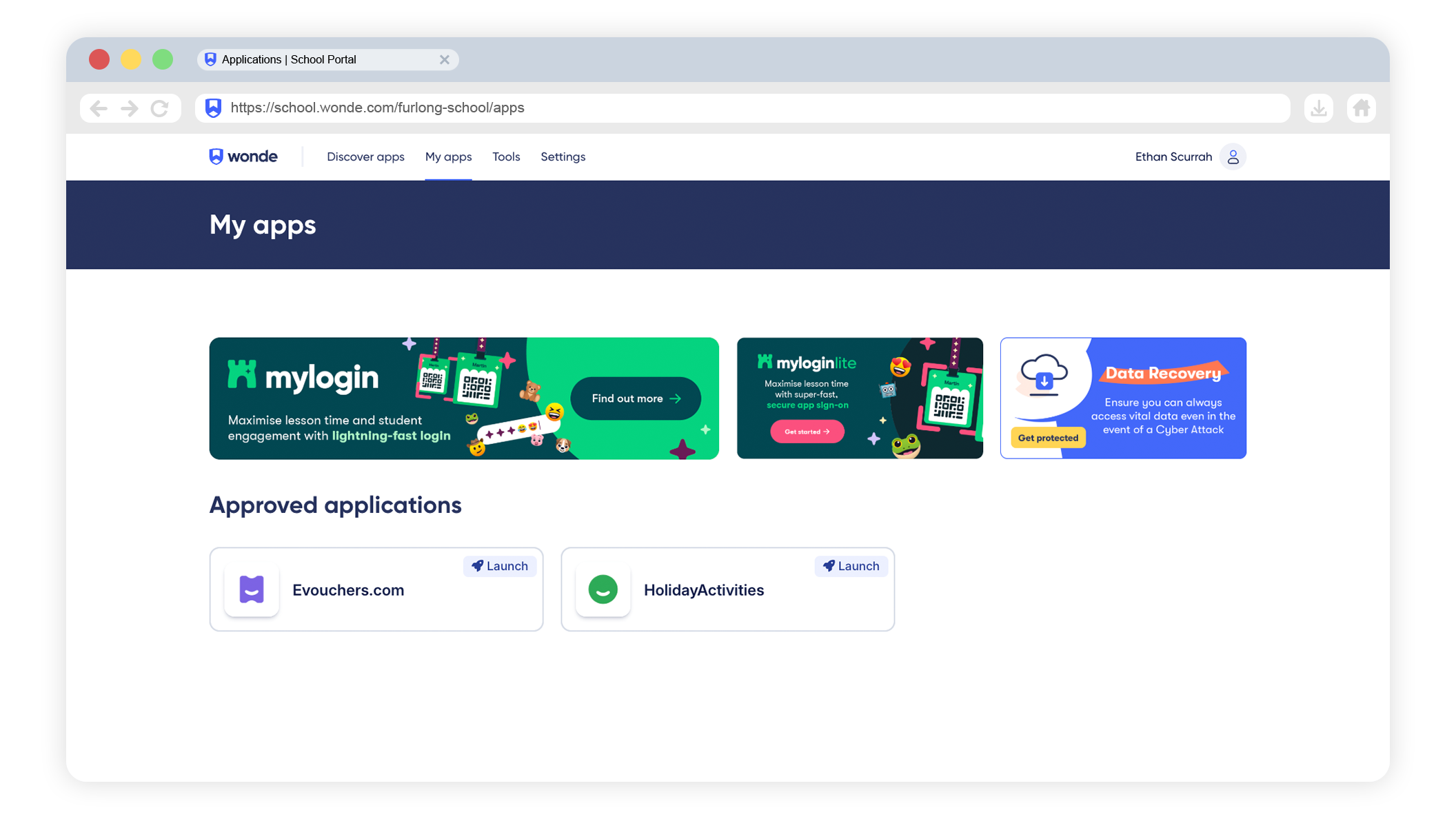The height and width of the screenshot is (819, 1456).
Task: Click Get started on myloginlite banner
Action: coord(807,432)
